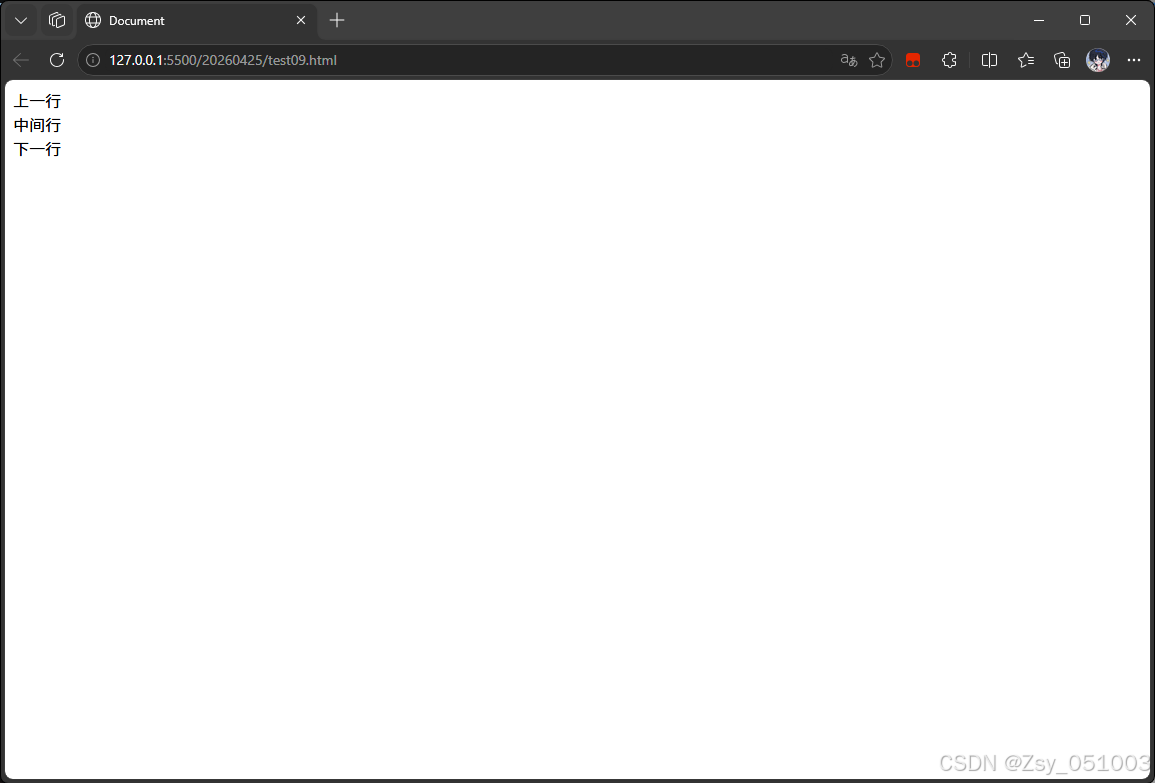
Task: Toggle split screen icon
Action: (989, 60)
